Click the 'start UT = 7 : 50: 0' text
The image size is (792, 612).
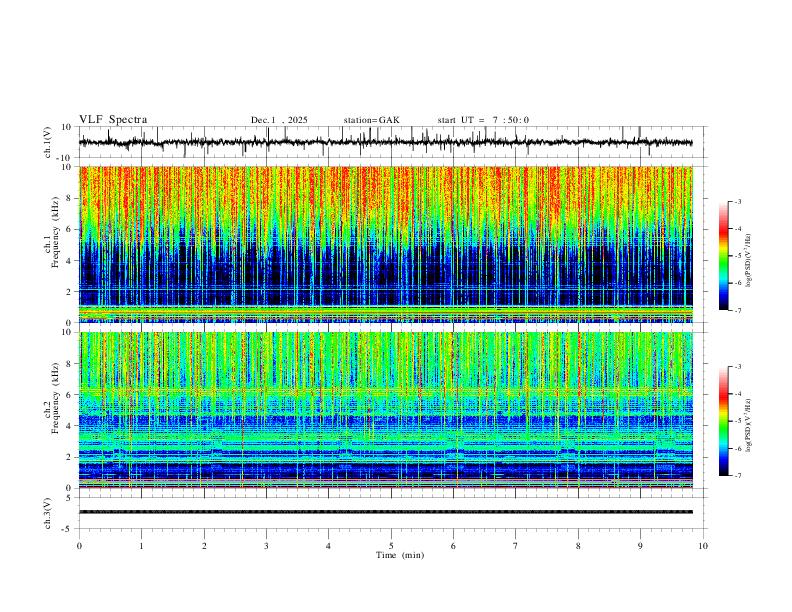coord(483,120)
